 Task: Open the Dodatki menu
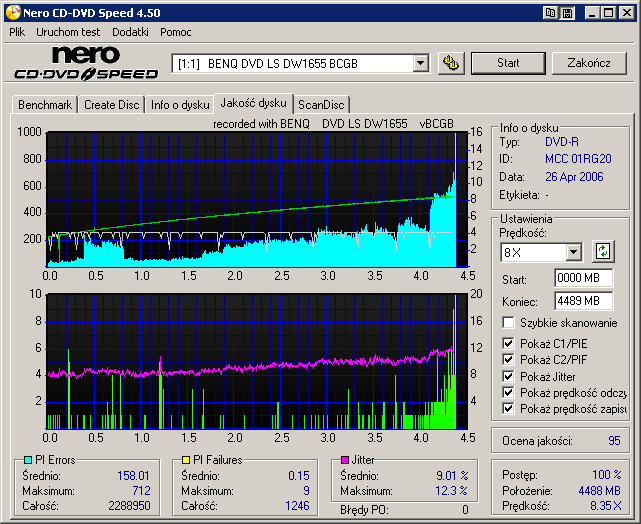(130, 32)
